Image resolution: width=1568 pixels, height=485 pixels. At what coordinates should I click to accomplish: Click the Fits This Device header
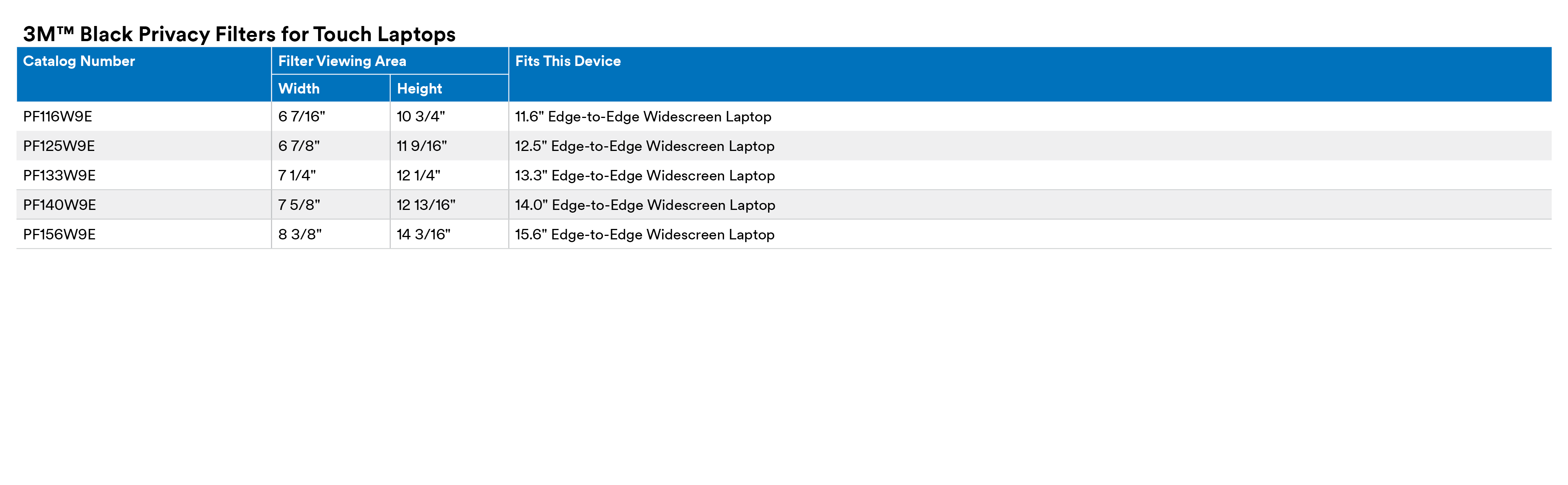point(567,61)
